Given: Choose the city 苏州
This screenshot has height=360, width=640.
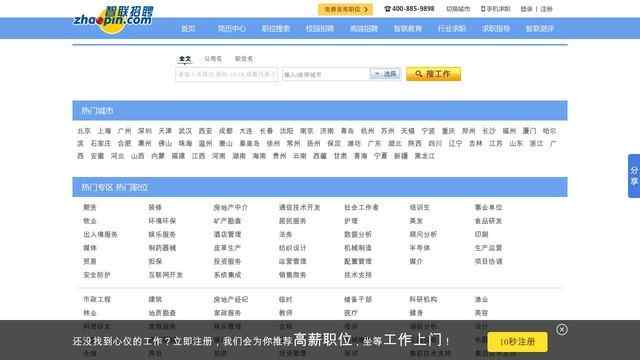Looking at the screenshot, I should (x=387, y=131).
